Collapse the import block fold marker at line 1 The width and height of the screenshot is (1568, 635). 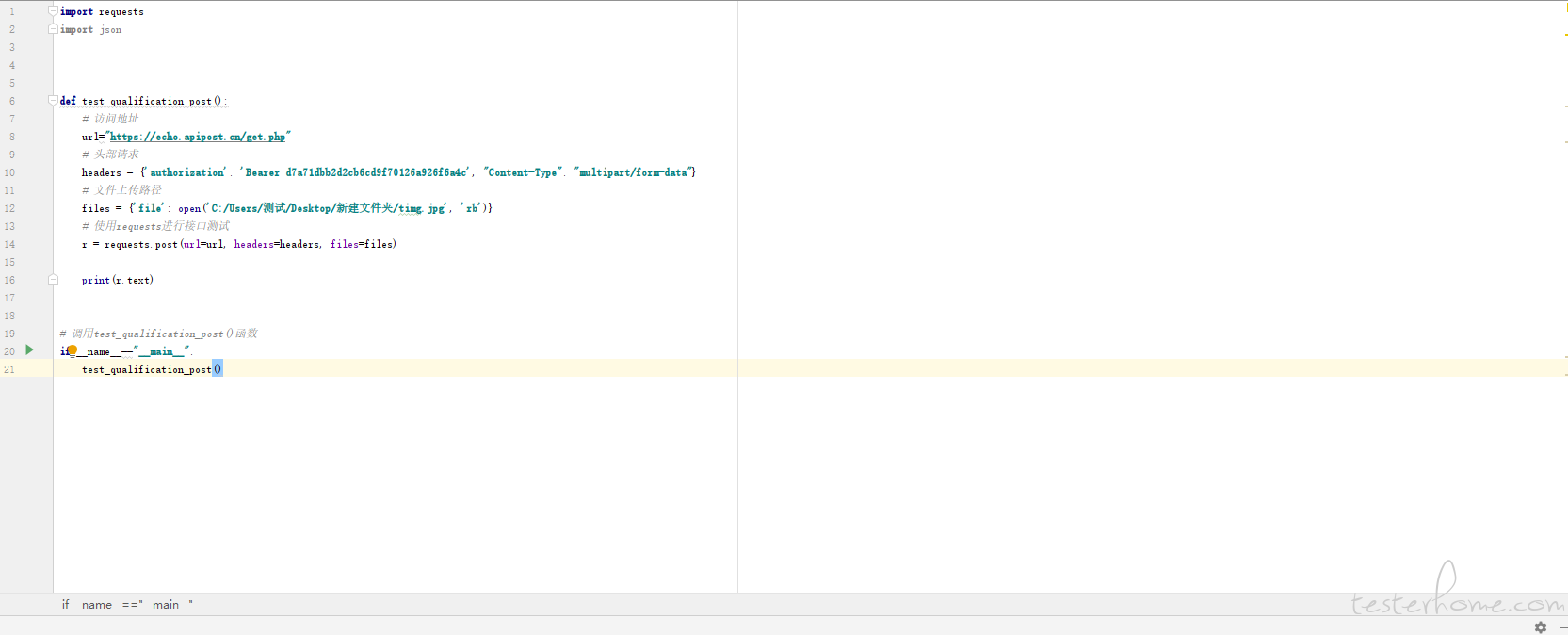click(53, 10)
